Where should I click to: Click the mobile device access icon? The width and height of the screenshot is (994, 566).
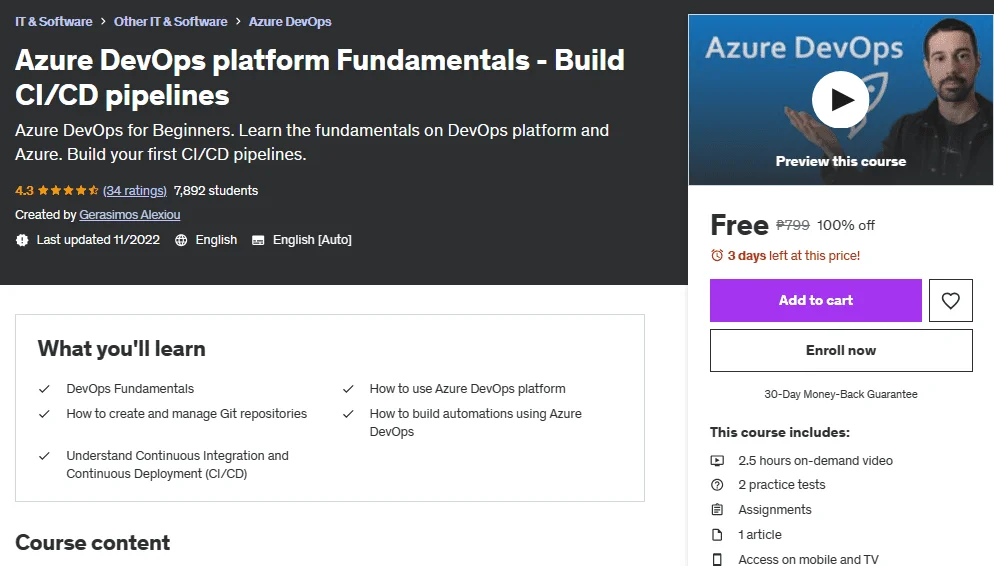717,560
